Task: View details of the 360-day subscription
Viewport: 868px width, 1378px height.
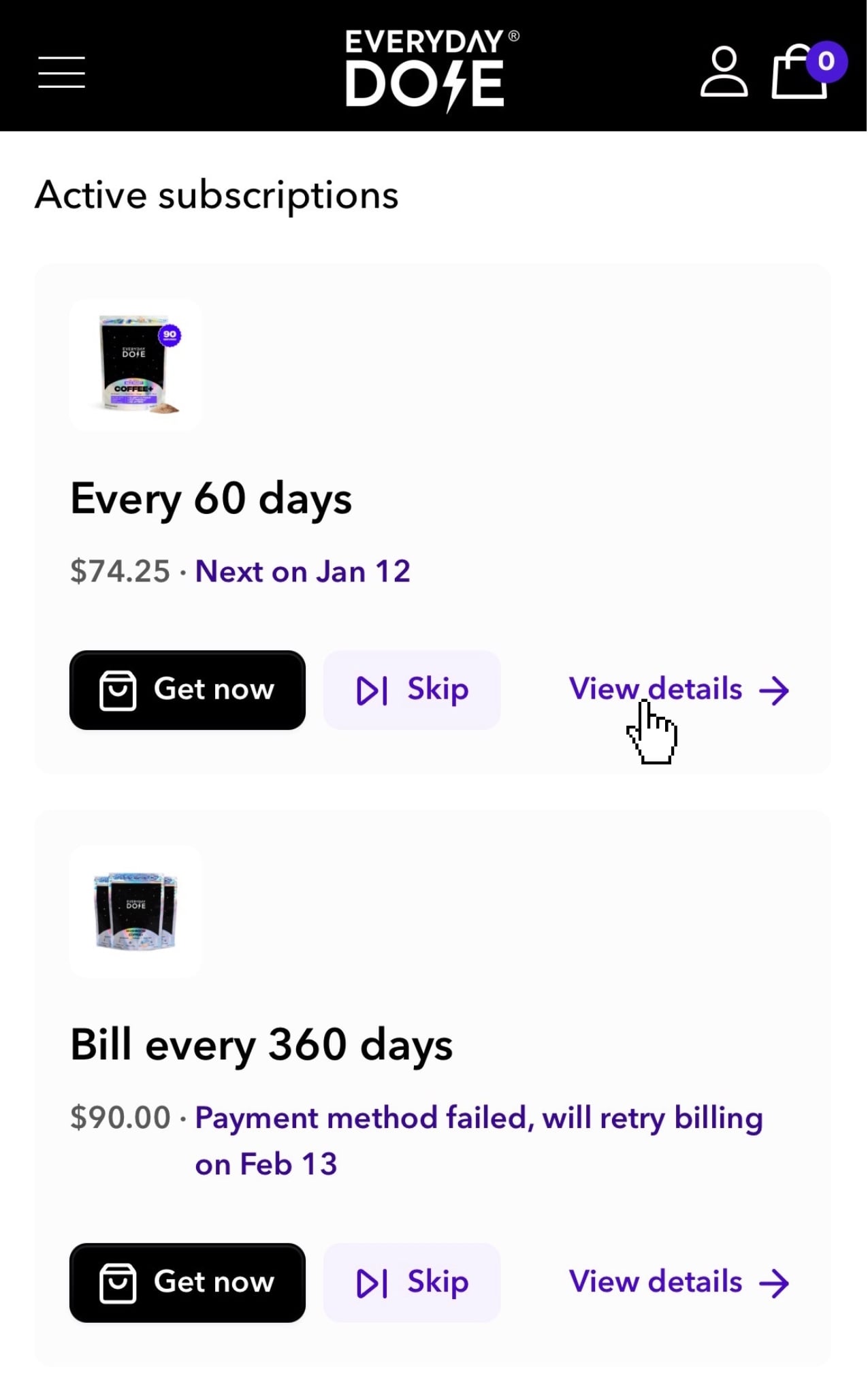Action: tap(655, 1282)
